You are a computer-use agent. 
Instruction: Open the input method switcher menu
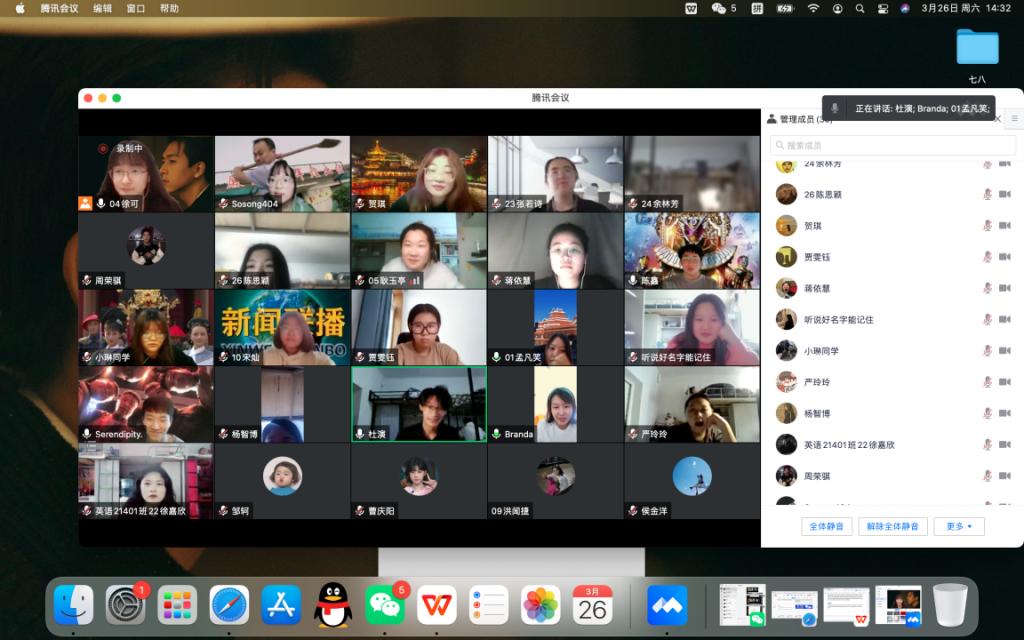tap(757, 8)
